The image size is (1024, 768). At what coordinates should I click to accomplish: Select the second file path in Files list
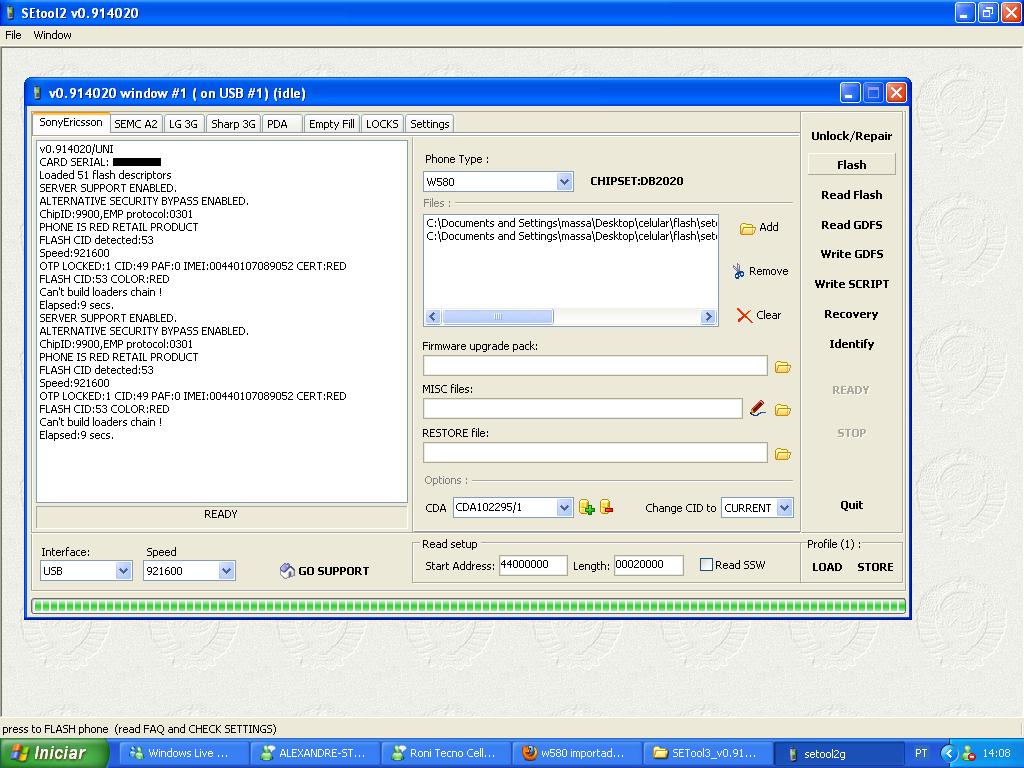tap(571, 236)
